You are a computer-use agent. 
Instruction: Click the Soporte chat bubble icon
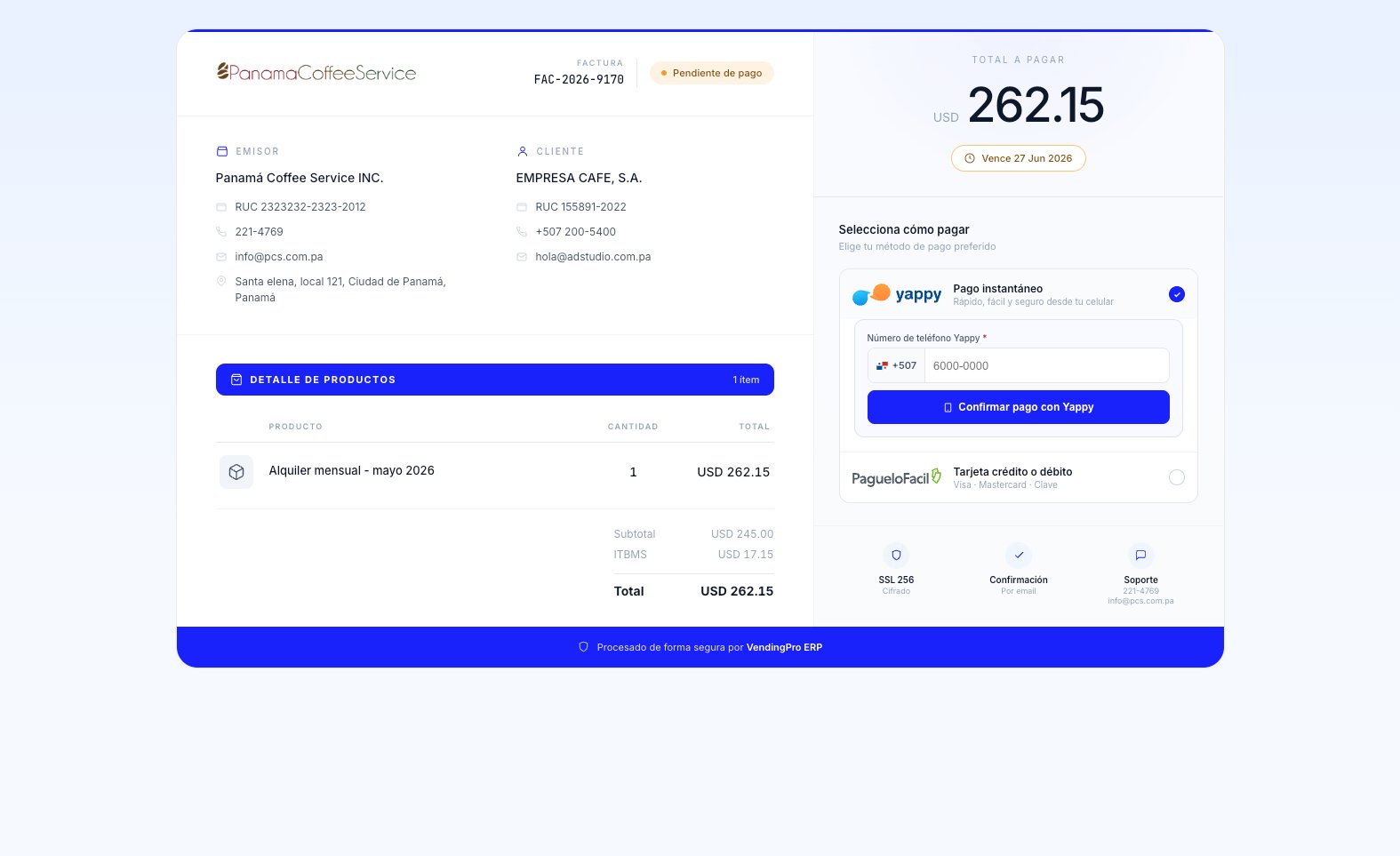[1140, 556]
